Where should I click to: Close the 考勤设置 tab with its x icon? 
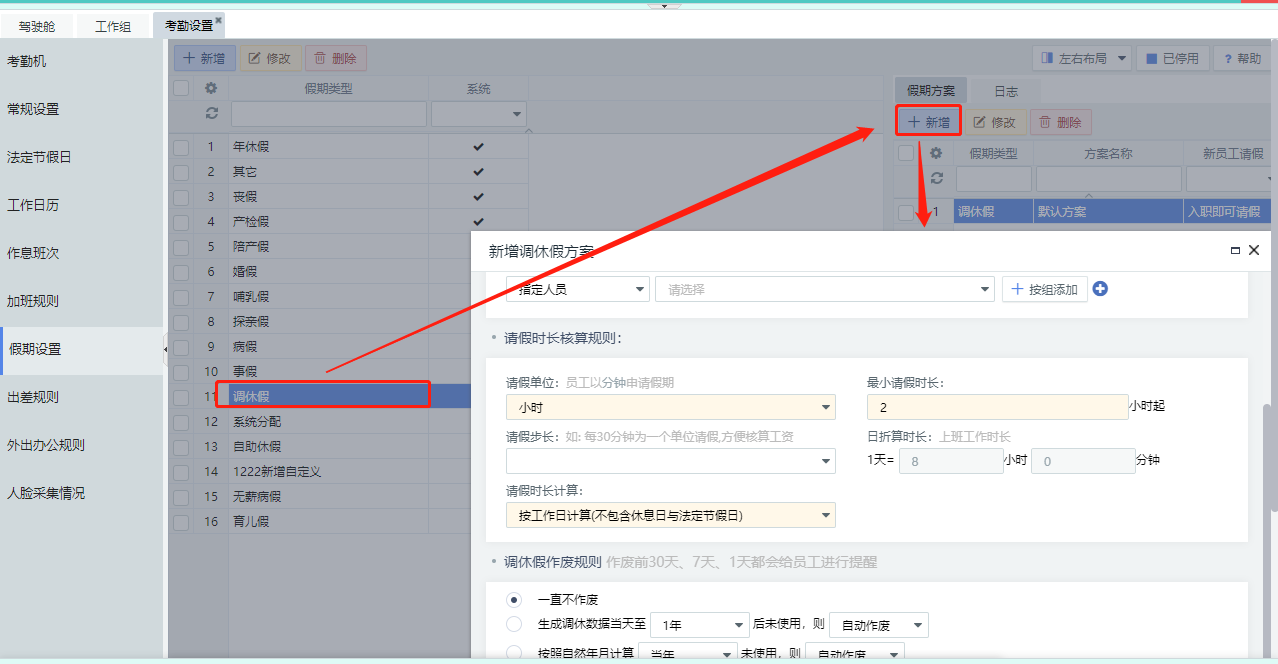[x=219, y=20]
